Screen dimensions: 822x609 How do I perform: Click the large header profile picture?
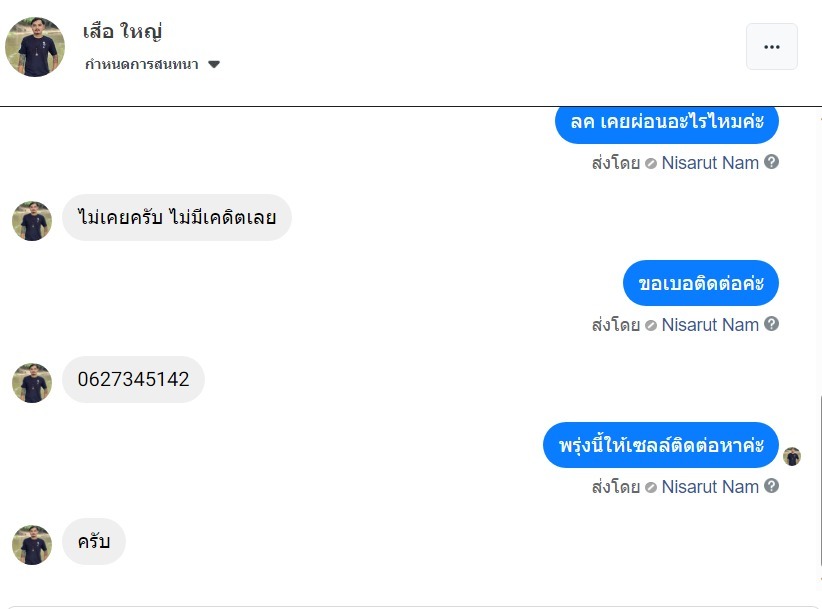coord(35,47)
